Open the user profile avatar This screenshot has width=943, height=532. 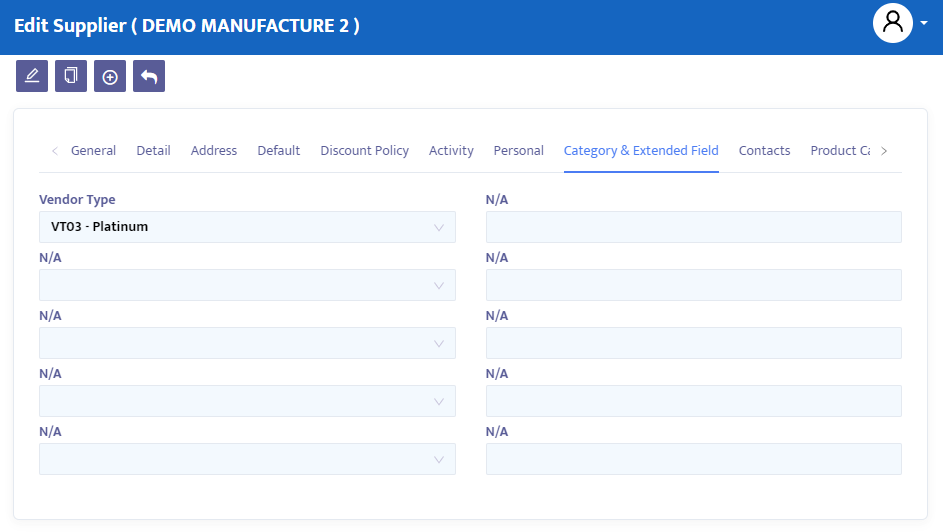pos(892,23)
